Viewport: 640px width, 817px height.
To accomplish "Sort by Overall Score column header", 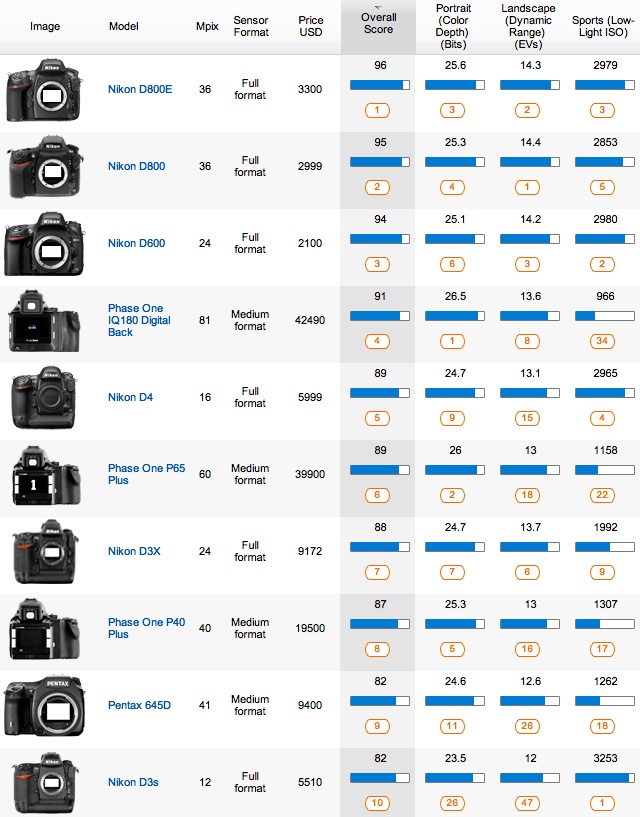I will [378, 23].
